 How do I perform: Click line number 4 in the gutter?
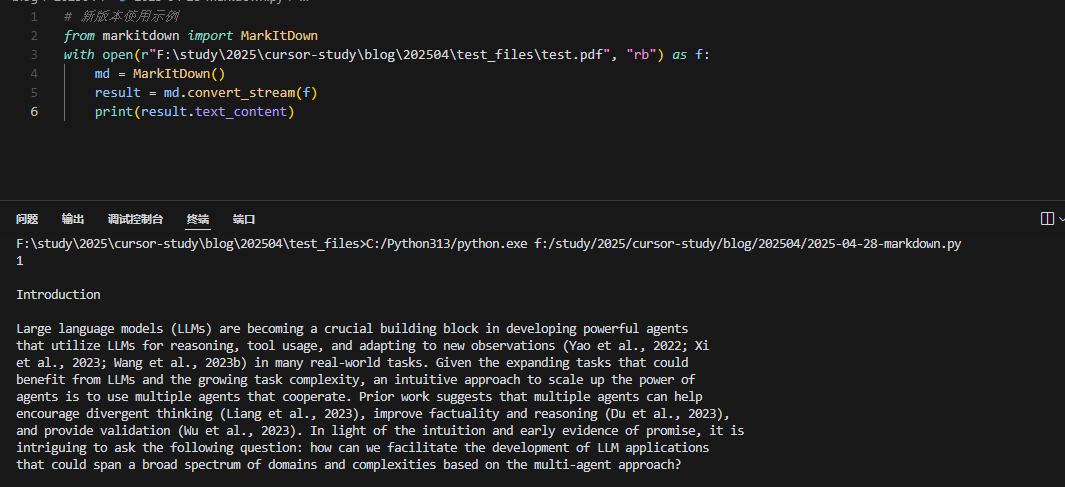(34, 73)
